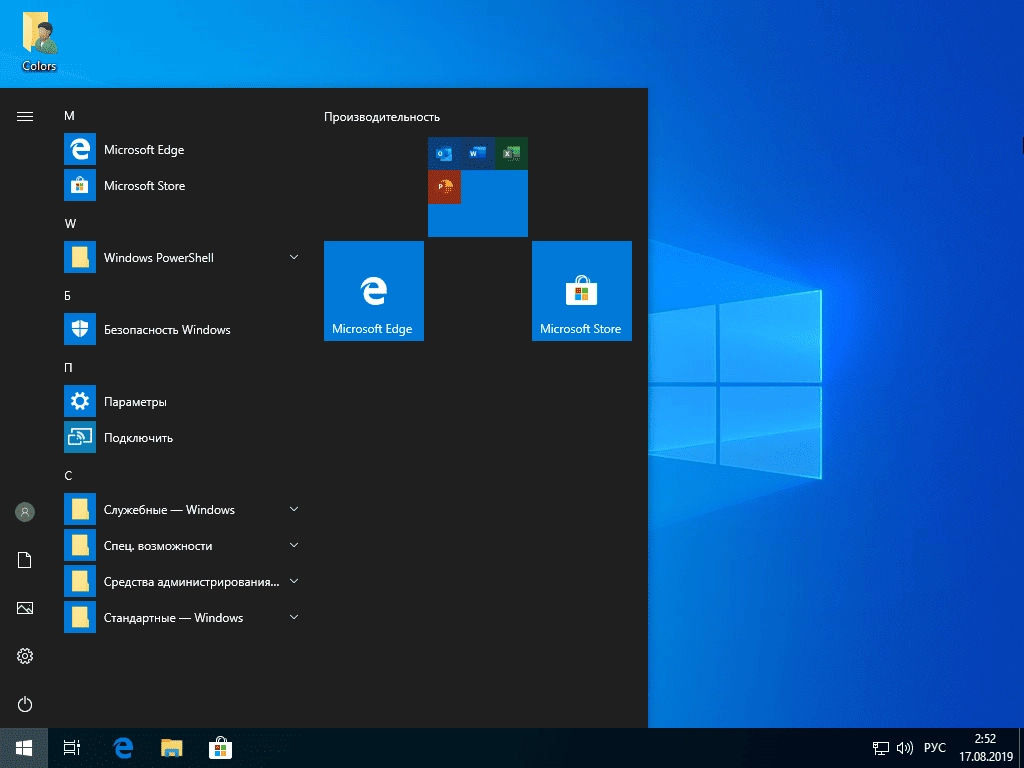Open Microsoft Edge from the app list
This screenshot has width=1024, height=768.
pos(182,150)
